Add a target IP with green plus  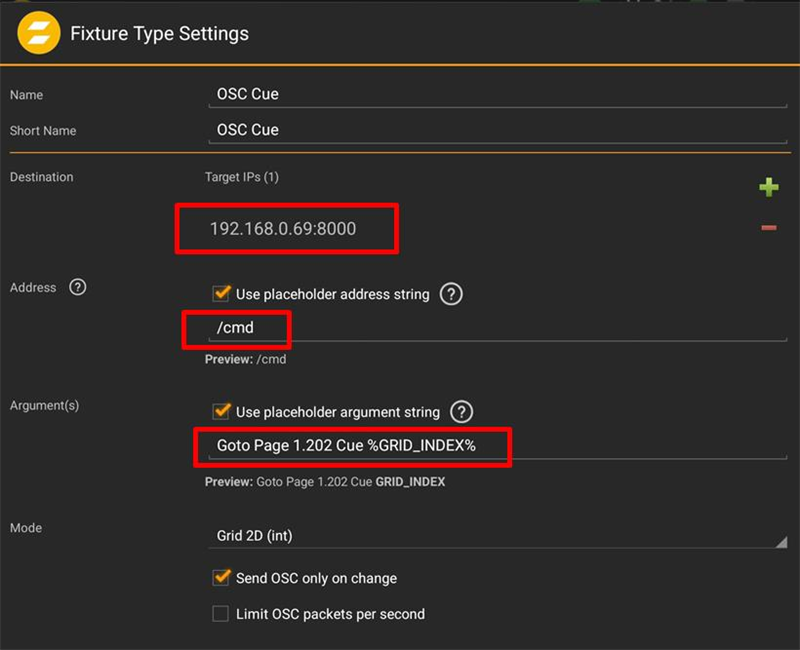768,187
